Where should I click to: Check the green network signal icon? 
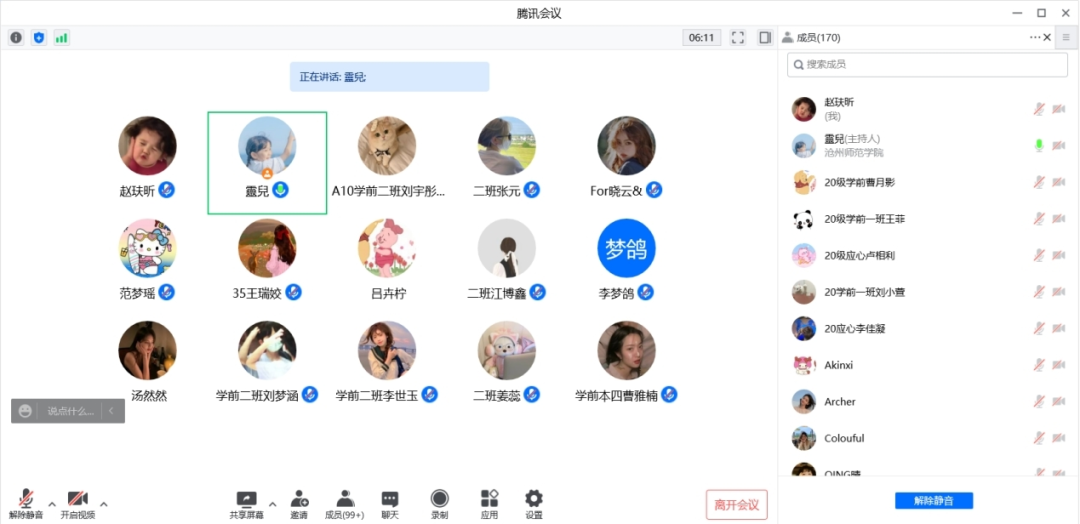[x=62, y=38]
